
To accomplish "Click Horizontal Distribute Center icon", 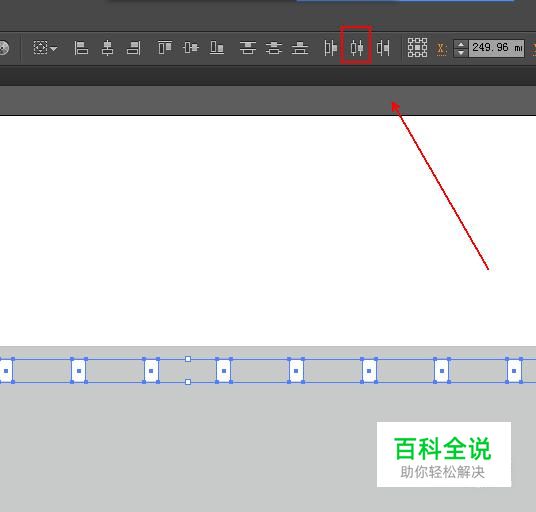I will [357, 48].
